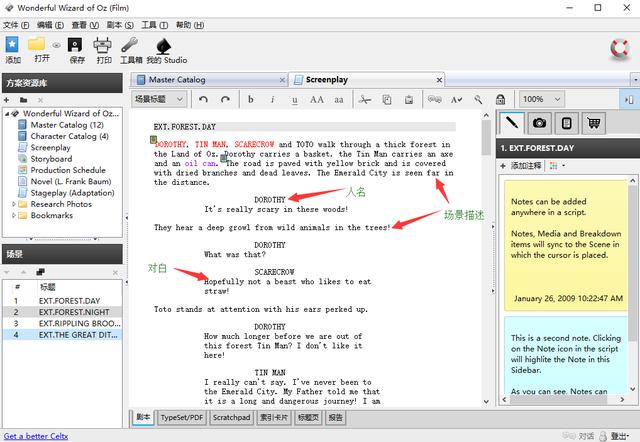
Task: Click the yellow sticky note in sidebar
Action: (566, 246)
